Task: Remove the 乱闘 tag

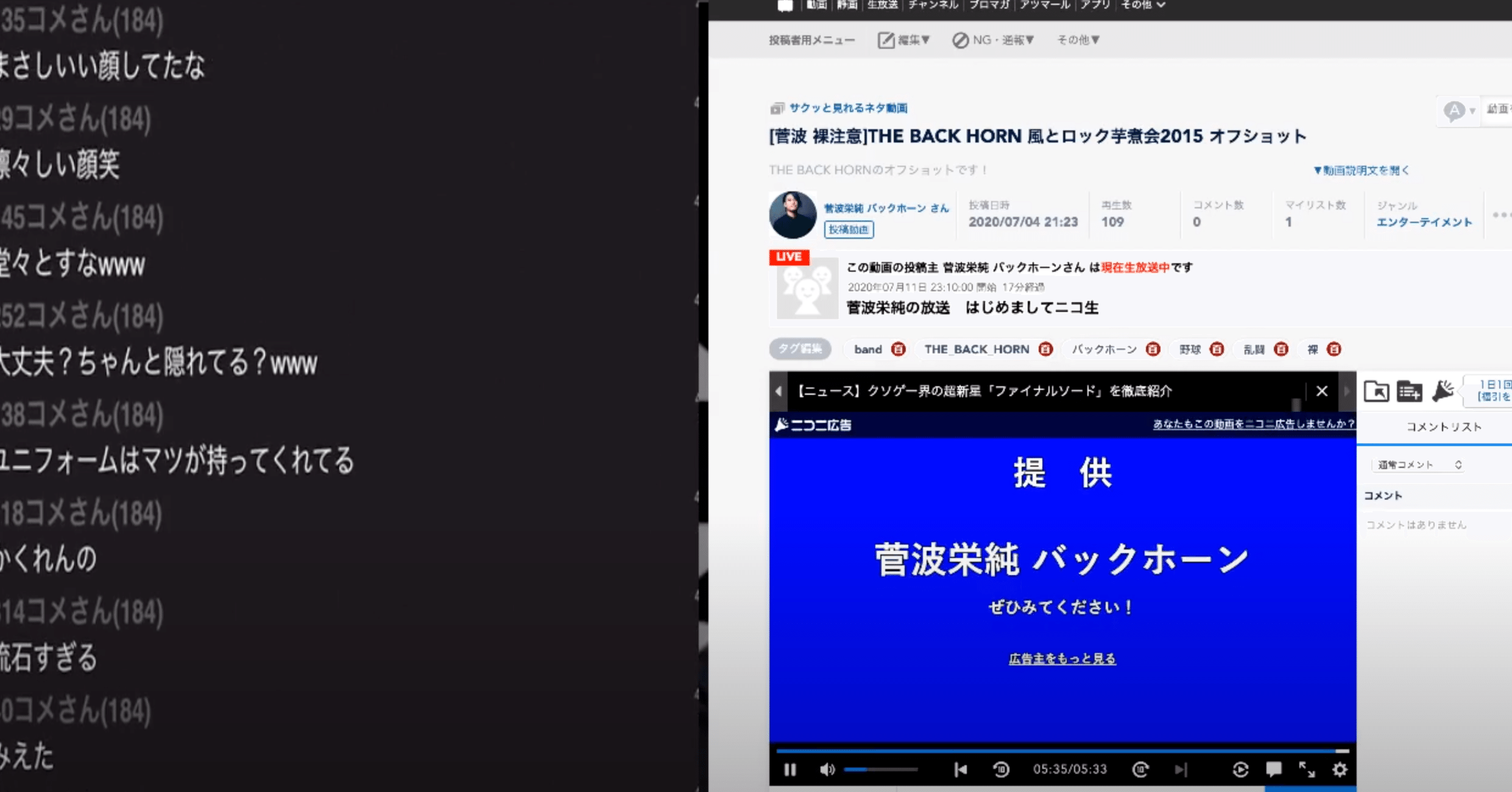Action: tap(1281, 349)
